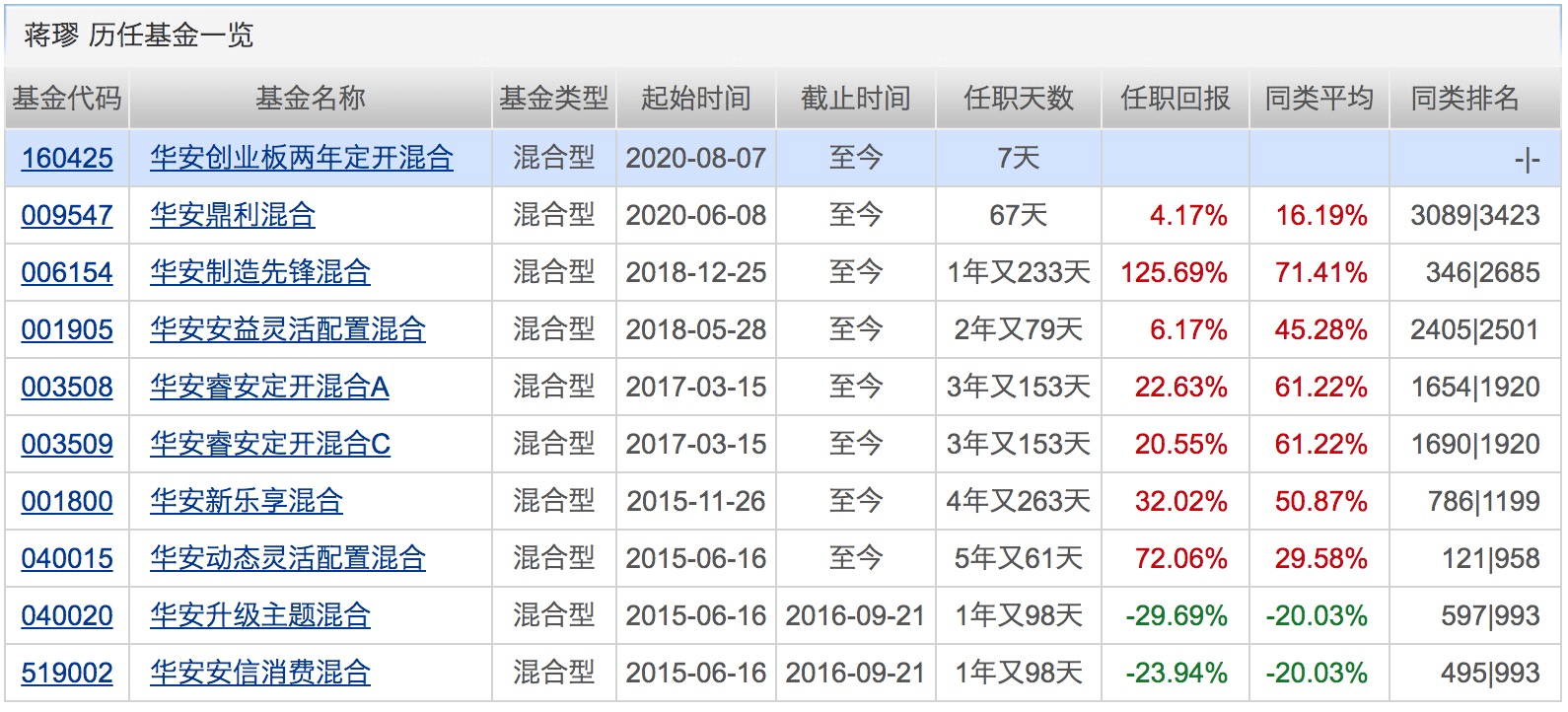Select ranking 1690|1920
Viewport: 1568px width, 712px height.
[1475, 444]
